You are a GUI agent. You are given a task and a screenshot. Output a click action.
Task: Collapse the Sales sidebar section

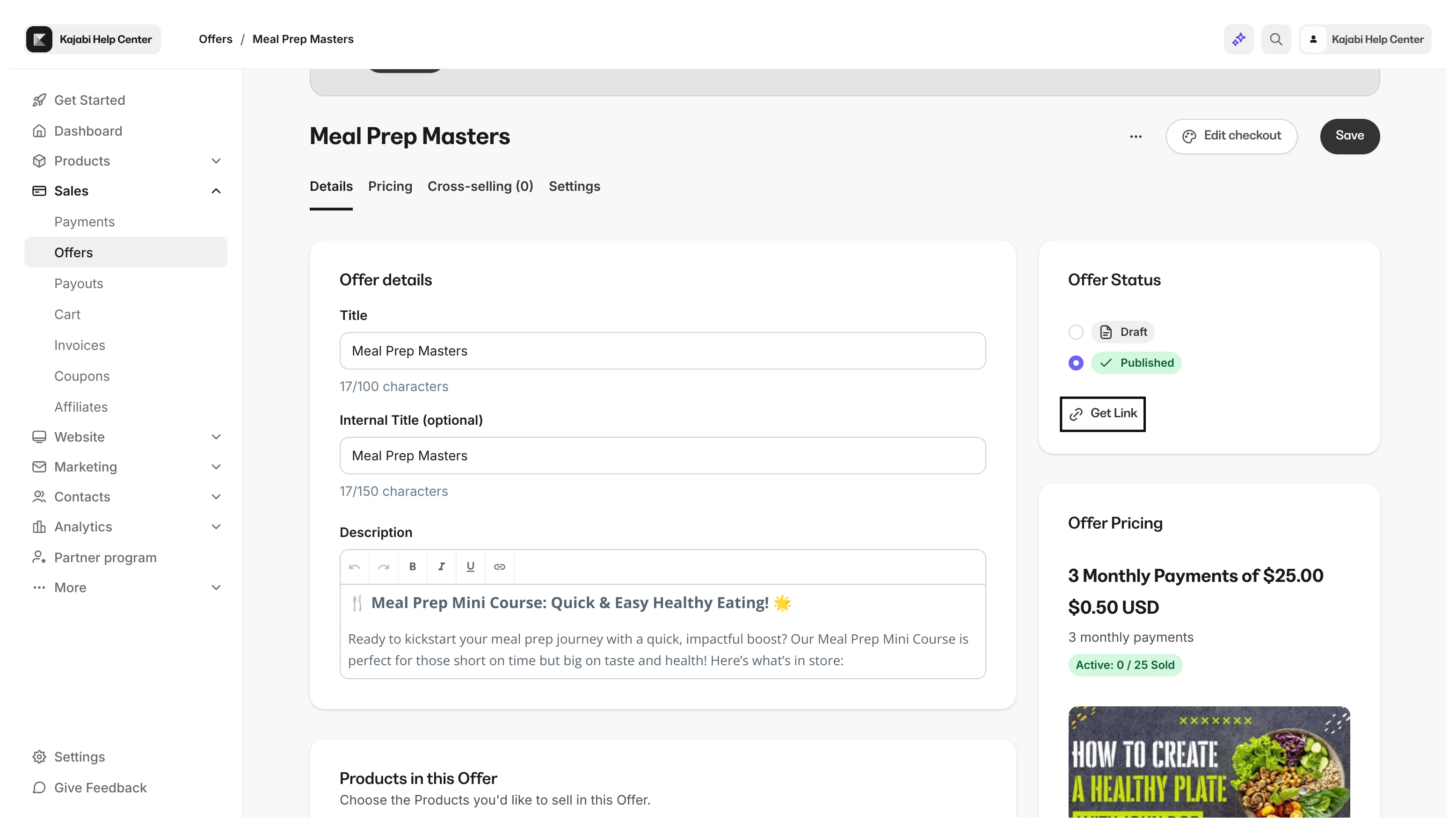click(216, 191)
